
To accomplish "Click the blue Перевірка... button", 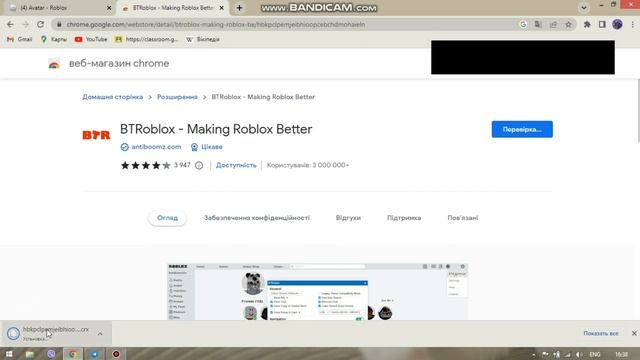I will pyautogui.click(x=522, y=129).
